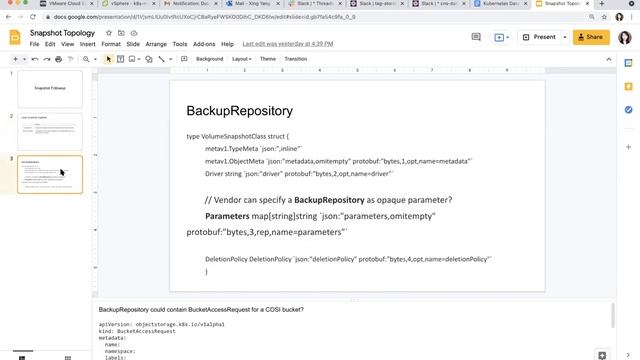640x360 pixels.
Task: Undo the last action
Action: [x=35, y=59]
